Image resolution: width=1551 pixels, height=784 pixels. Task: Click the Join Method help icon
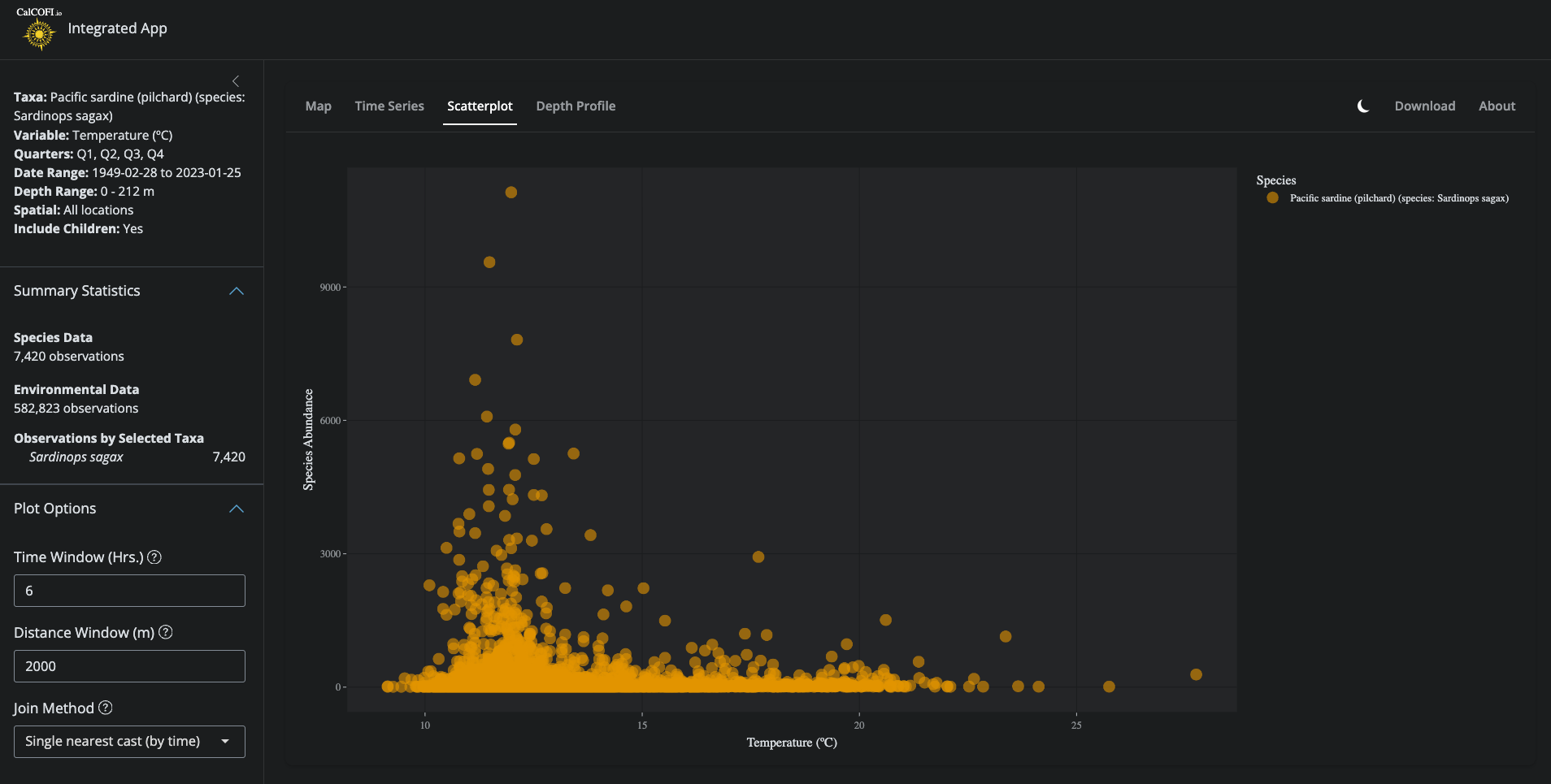tap(106, 708)
